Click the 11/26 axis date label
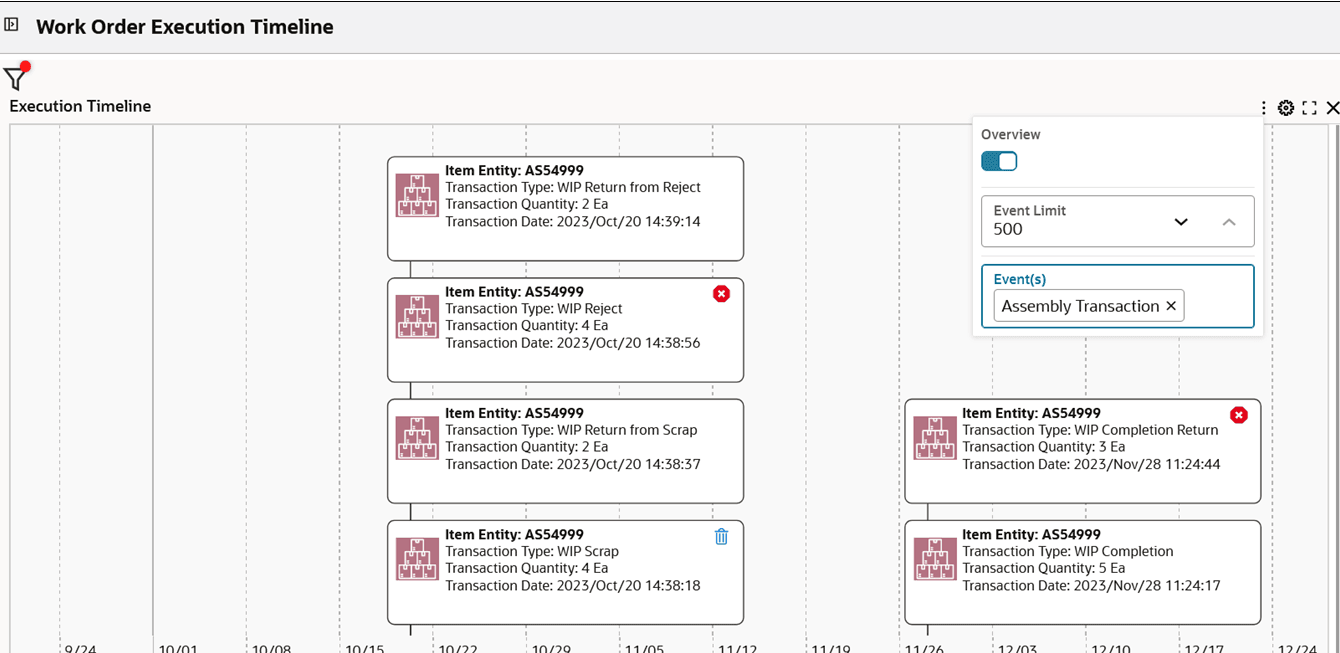 (x=923, y=648)
